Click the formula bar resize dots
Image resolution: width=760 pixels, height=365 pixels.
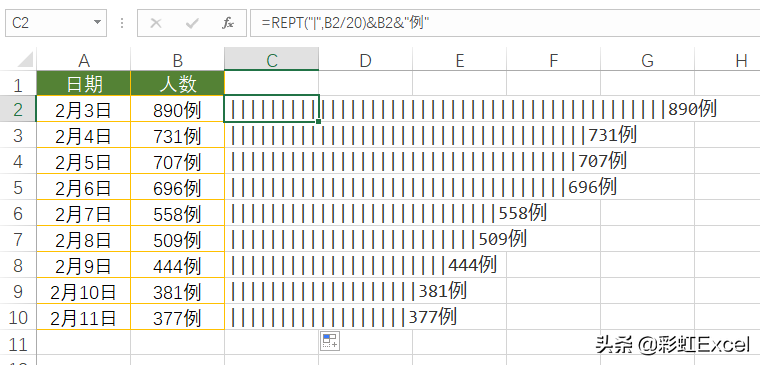pos(122,23)
